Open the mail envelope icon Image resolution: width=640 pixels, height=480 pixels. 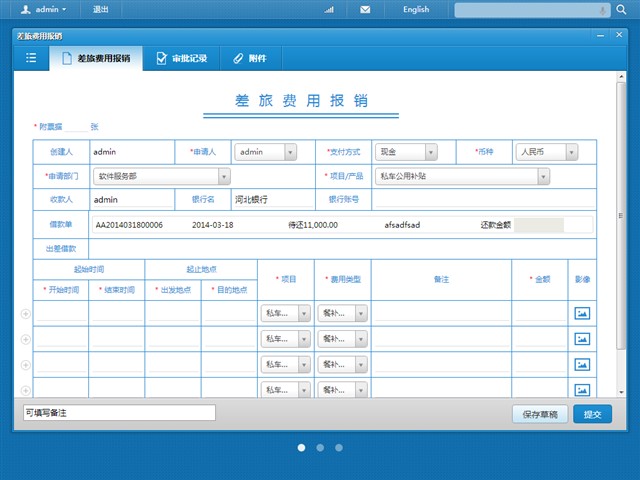[365, 9]
